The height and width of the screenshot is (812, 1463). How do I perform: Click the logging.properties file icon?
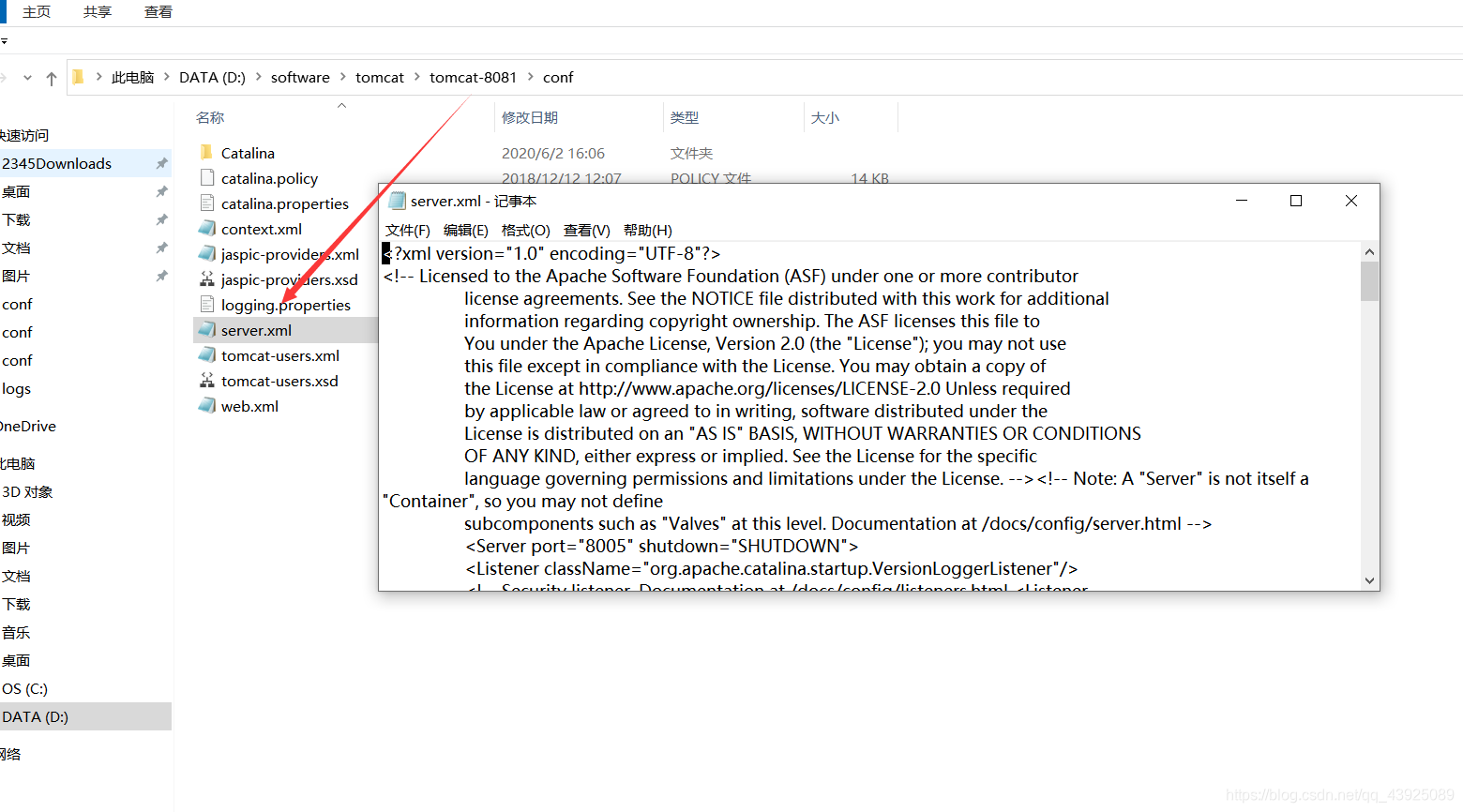[x=206, y=305]
